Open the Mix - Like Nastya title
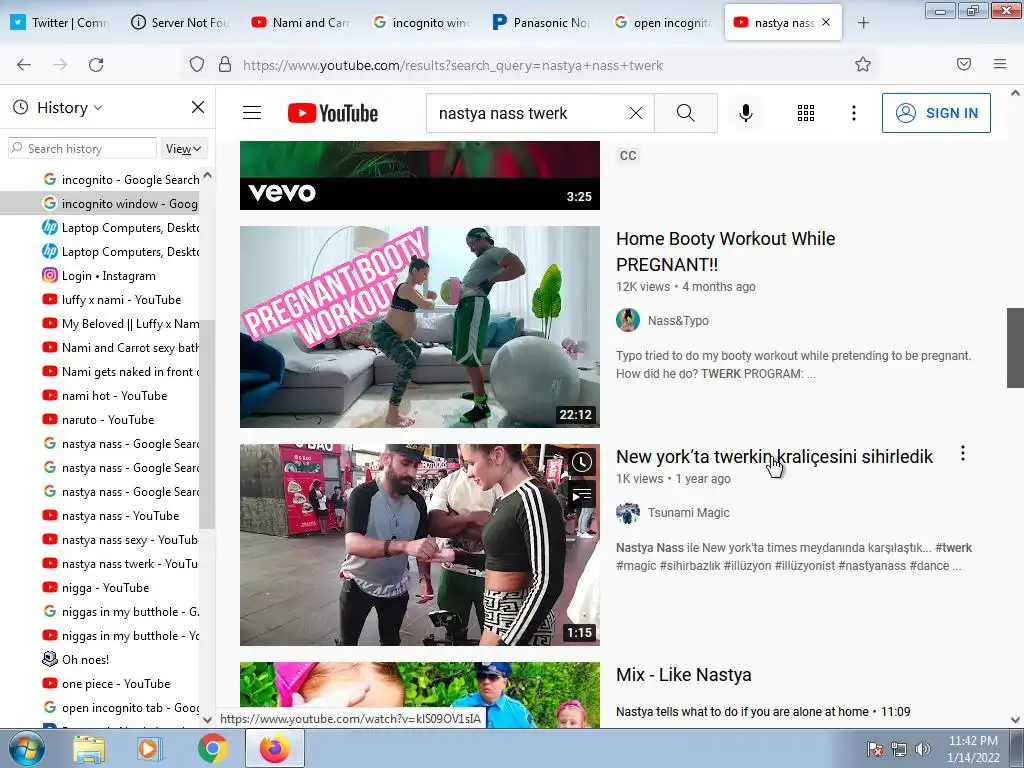The width and height of the screenshot is (1024, 768). click(684, 675)
